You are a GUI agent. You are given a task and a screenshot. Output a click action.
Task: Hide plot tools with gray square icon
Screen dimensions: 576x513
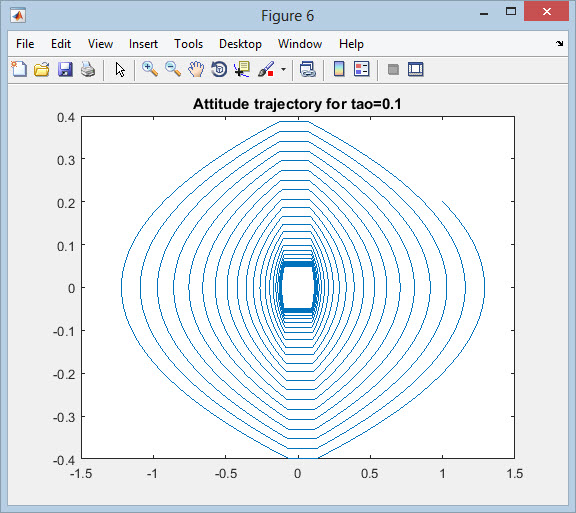393,69
